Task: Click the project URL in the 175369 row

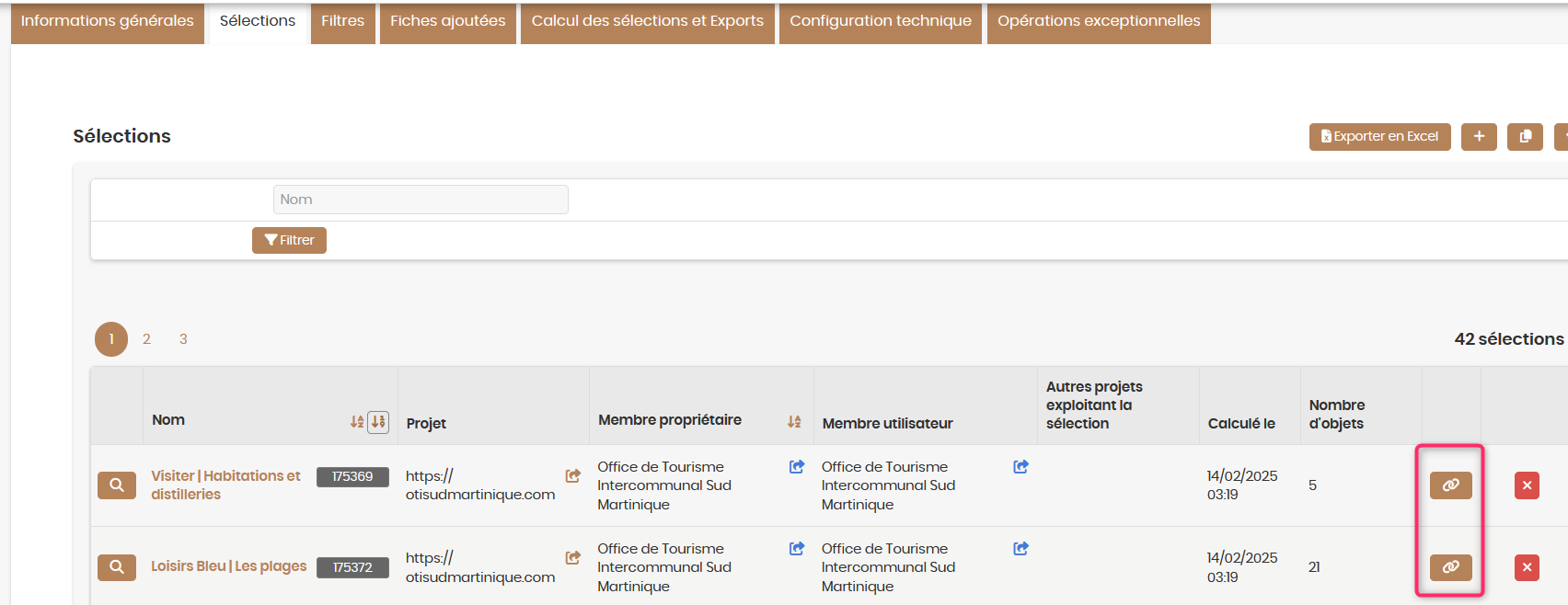Action: pos(480,485)
